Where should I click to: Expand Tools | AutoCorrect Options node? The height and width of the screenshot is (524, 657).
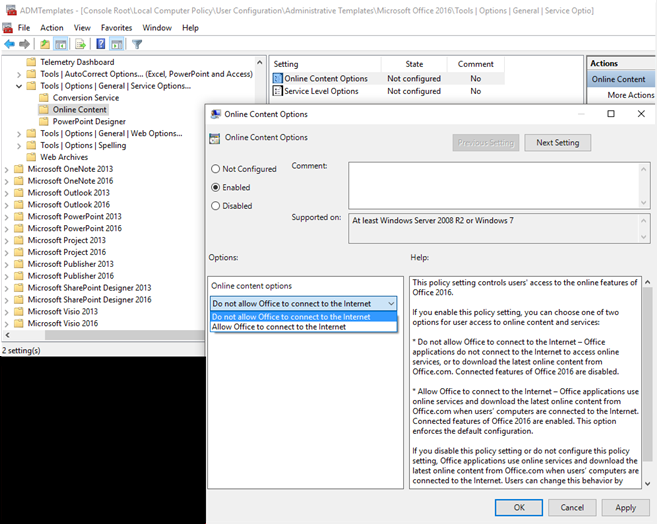pos(19,75)
